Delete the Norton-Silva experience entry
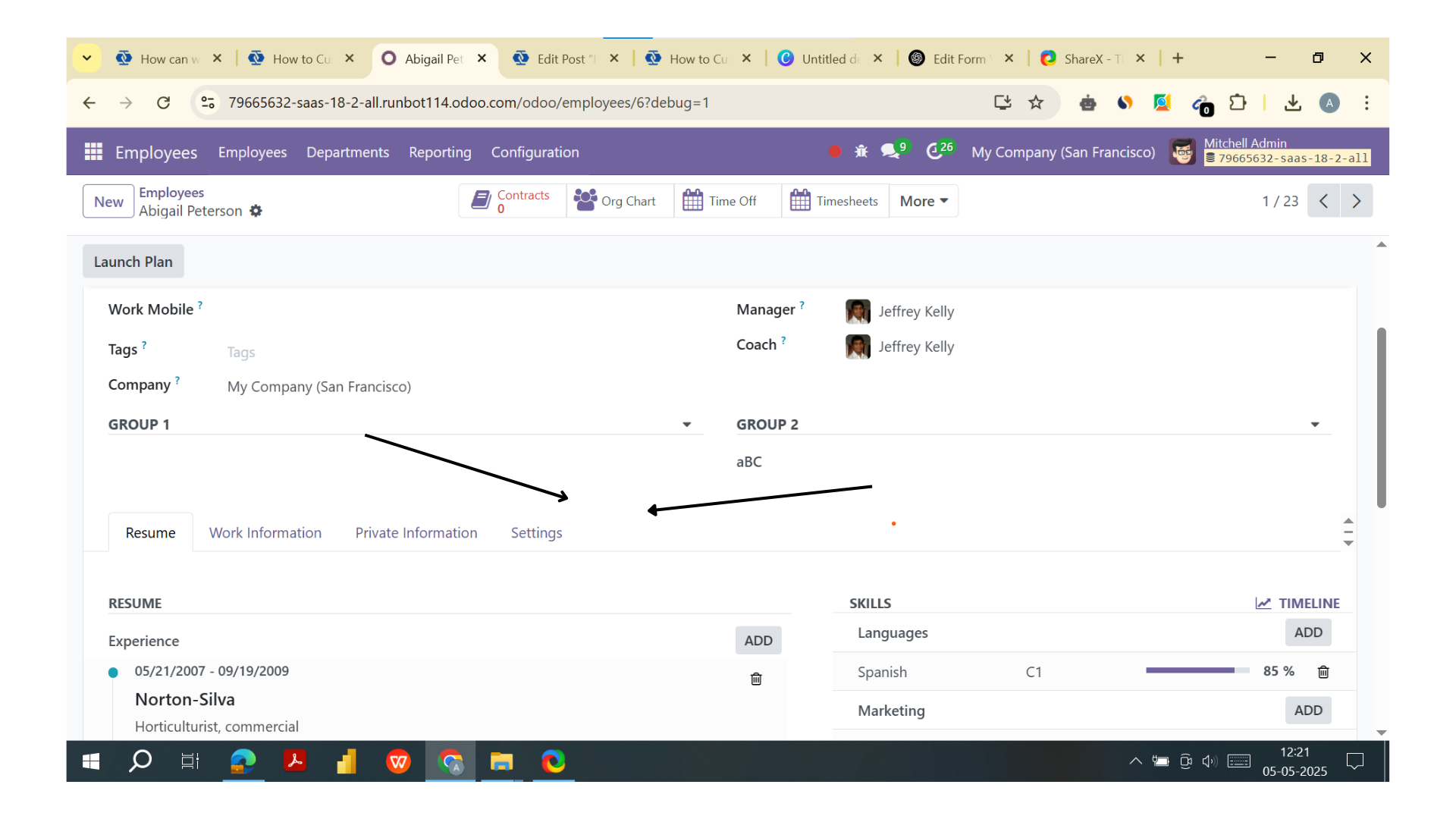Image resolution: width=1456 pixels, height=819 pixels. [x=755, y=679]
